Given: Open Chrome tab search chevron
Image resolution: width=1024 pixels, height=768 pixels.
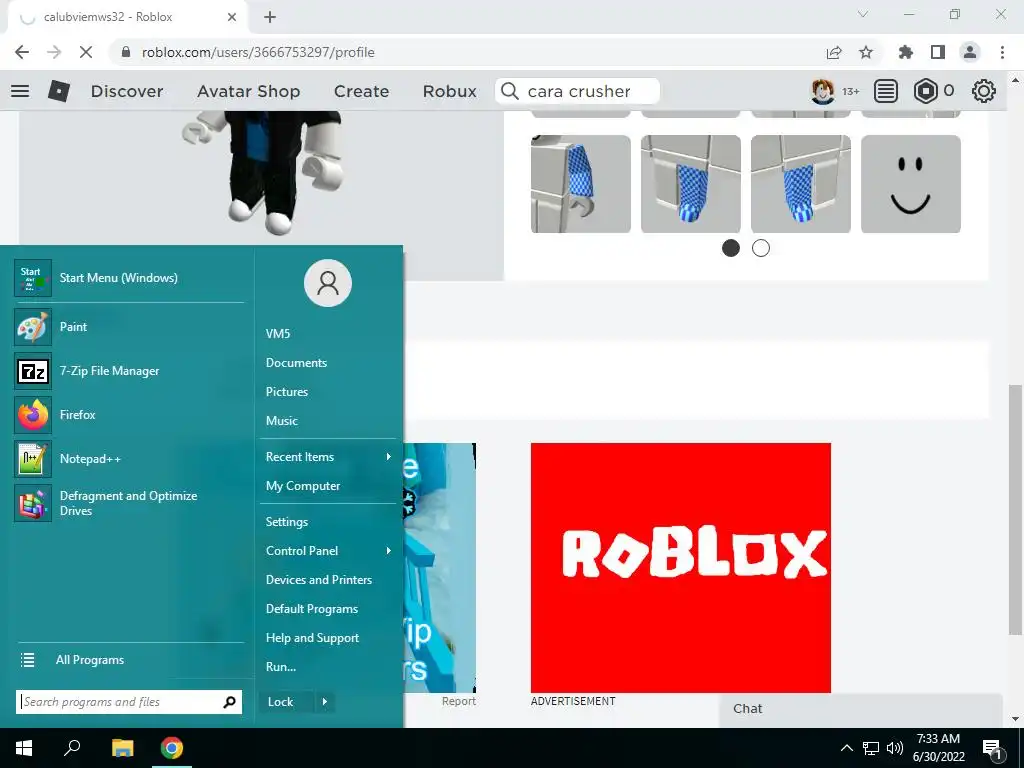Looking at the screenshot, I should pyautogui.click(x=863, y=14).
